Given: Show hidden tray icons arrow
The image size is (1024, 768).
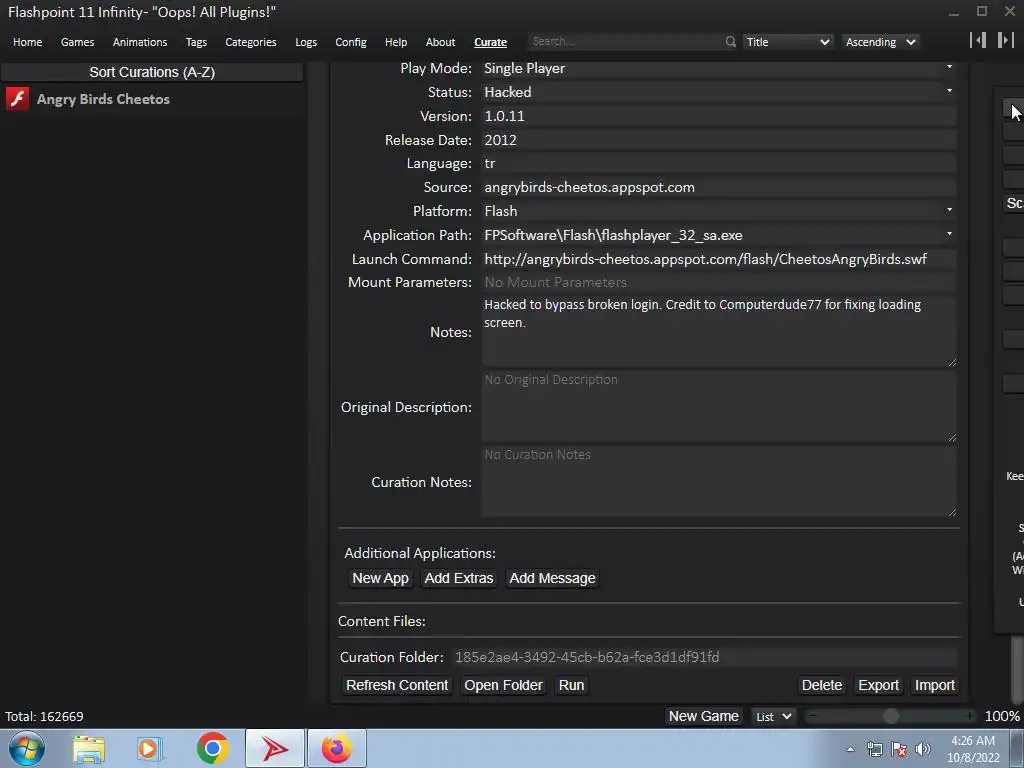Looking at the screenshot, I should tap(850, 749).
